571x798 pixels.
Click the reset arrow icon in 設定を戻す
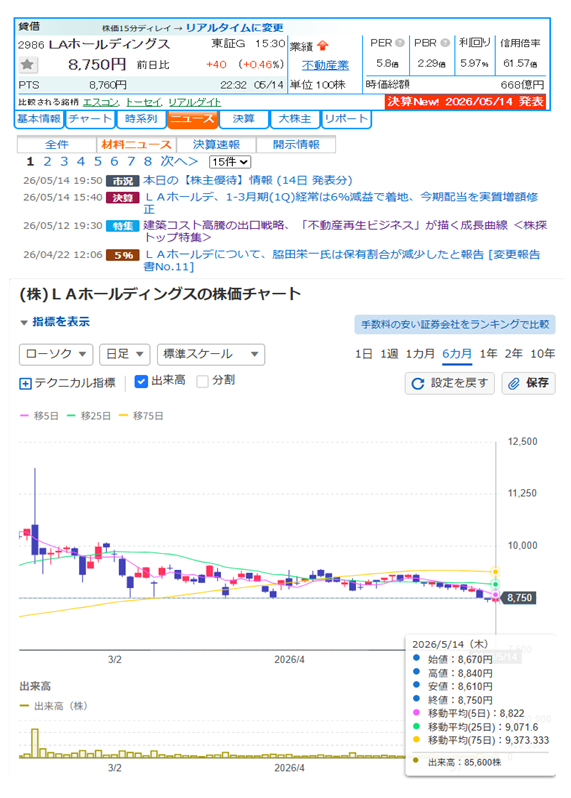(x=418, y=383)
